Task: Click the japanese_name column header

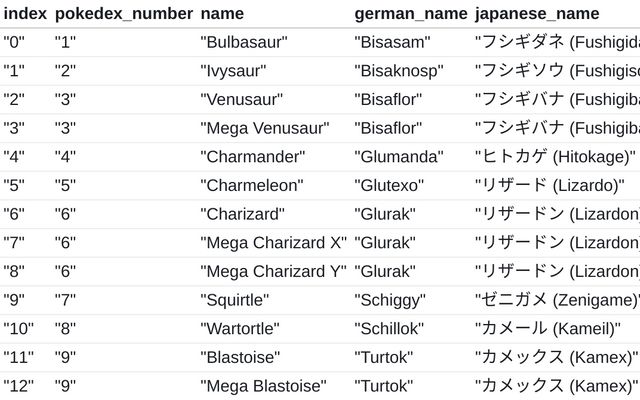Action: coord(537,13)
